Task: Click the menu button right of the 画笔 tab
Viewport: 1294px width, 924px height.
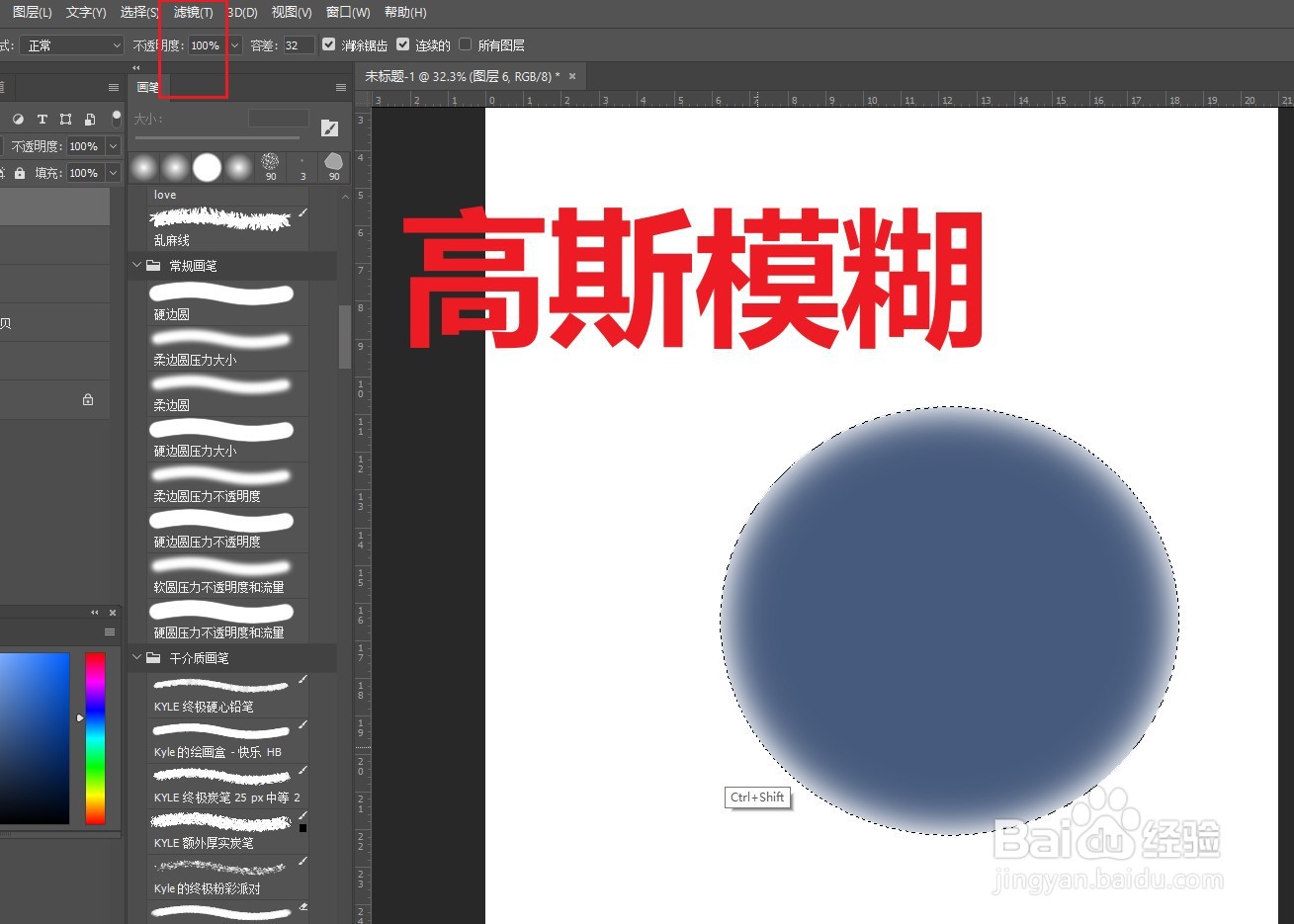Action: 340,87
